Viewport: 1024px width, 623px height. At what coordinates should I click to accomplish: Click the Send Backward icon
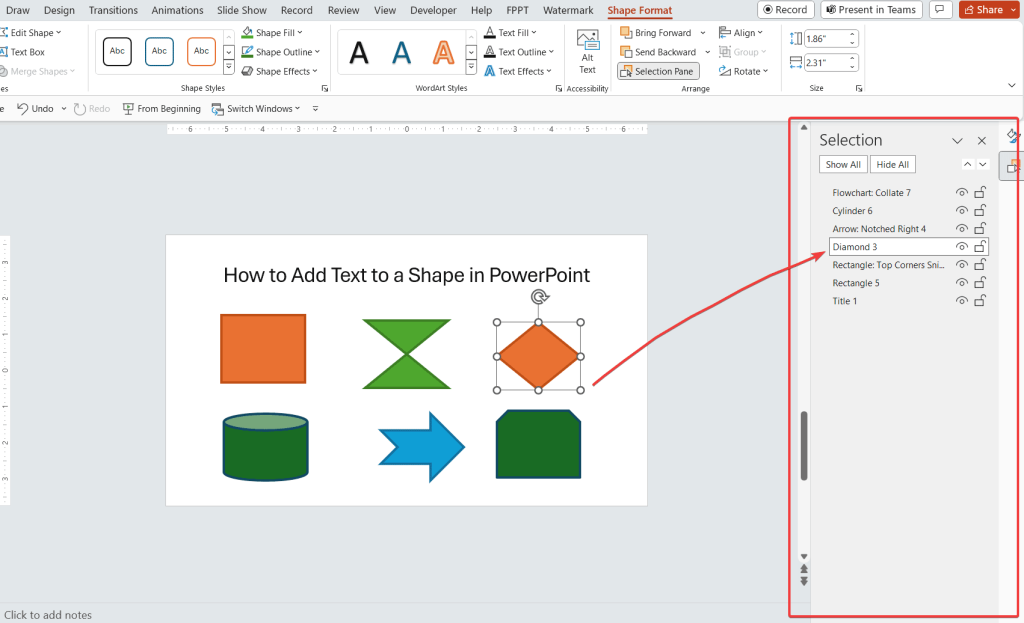coord(625,51)
